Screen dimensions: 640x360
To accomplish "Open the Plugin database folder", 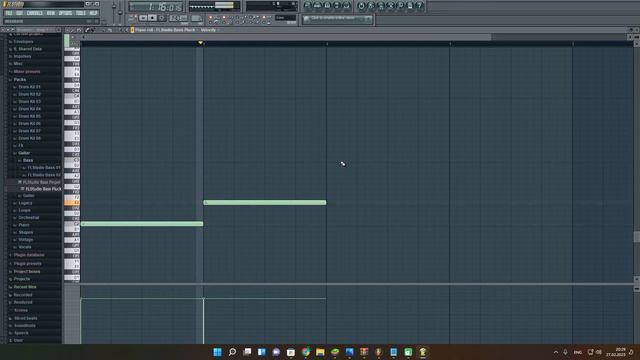I will click(x=29, y=255).
